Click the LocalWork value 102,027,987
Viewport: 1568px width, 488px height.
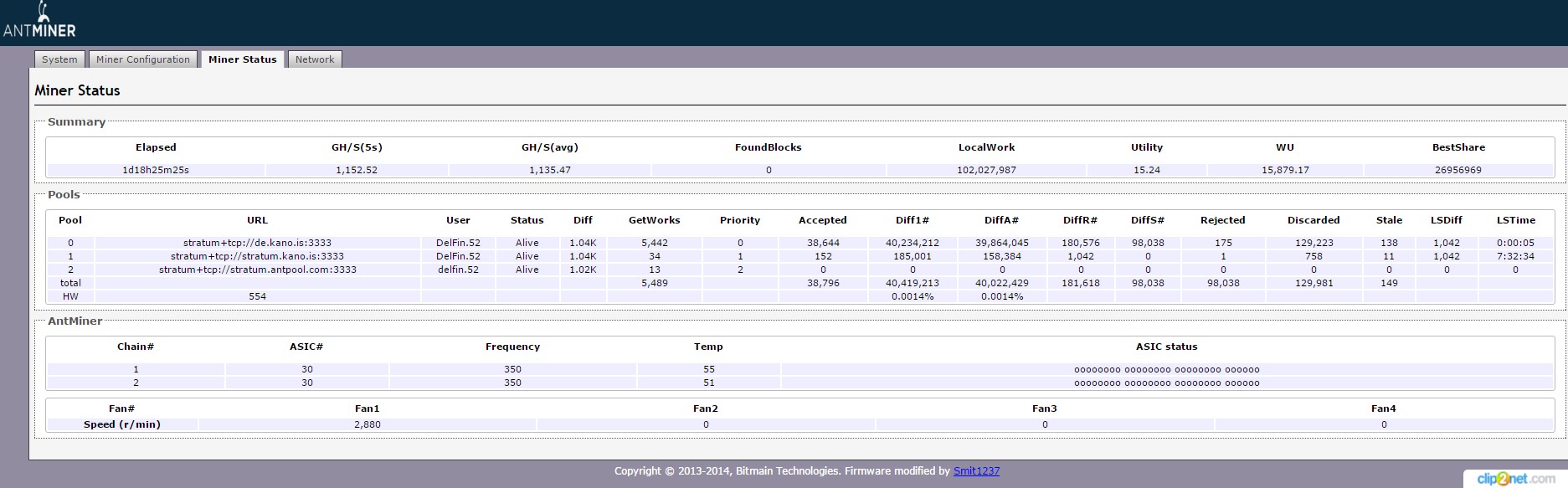[x=986, y=170]
